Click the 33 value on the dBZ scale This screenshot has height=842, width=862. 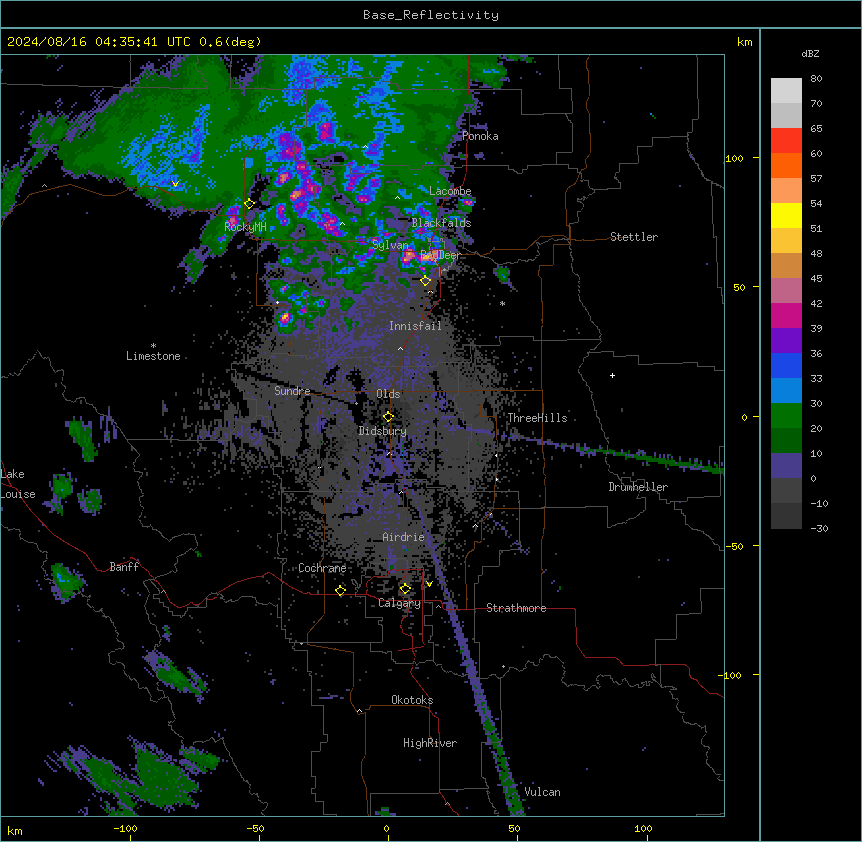(x=816, y=379)
